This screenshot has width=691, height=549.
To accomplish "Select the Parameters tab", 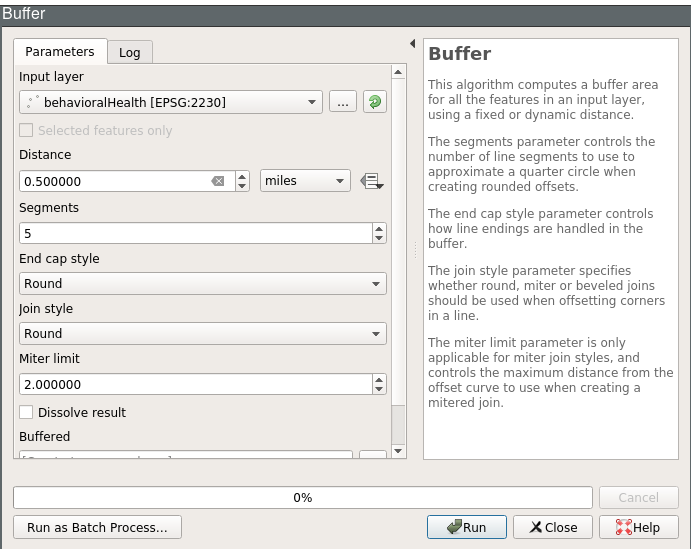I will (x=60, y=51).
